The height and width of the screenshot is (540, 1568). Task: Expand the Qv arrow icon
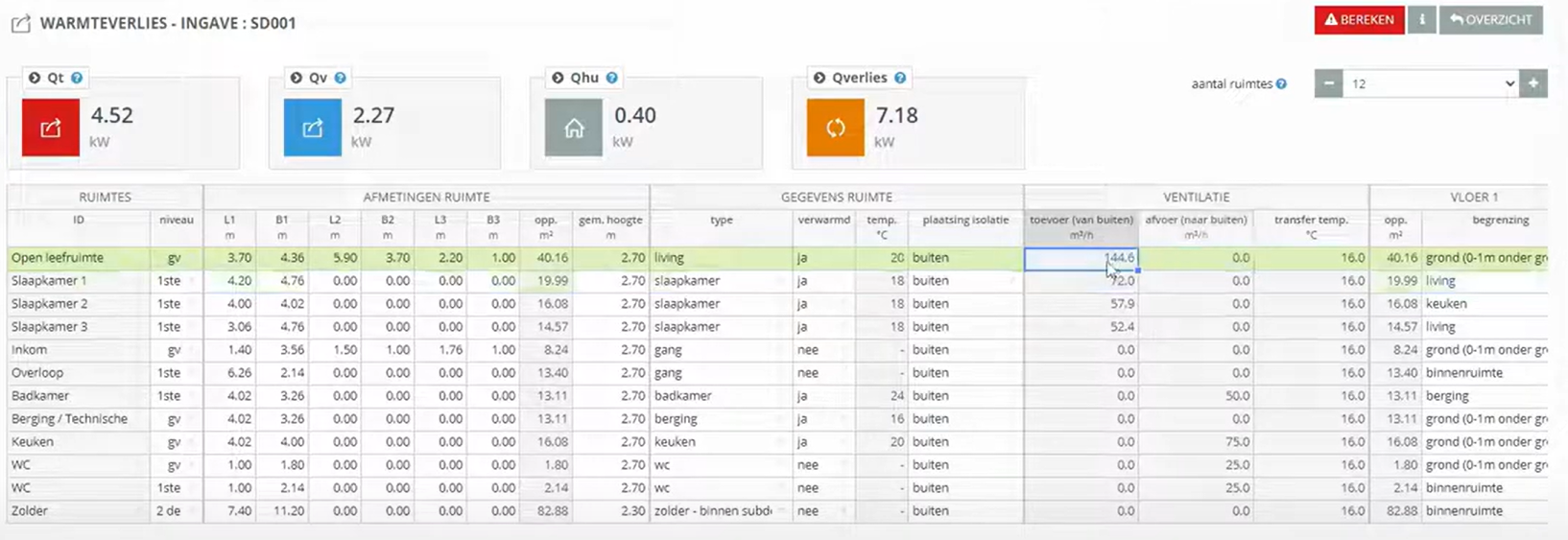point(296,78)
